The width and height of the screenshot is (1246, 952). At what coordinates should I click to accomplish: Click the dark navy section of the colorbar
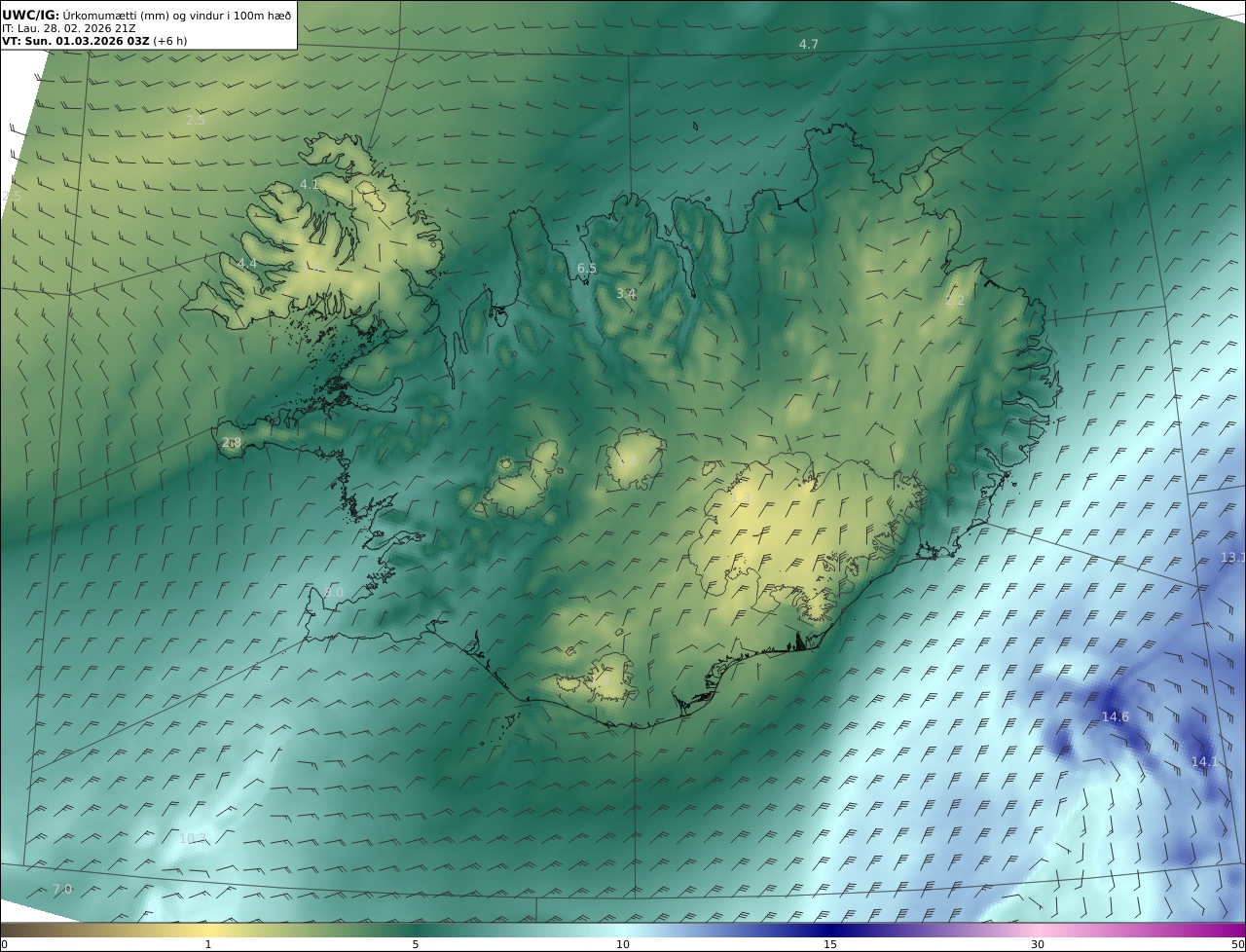point(830,930)
